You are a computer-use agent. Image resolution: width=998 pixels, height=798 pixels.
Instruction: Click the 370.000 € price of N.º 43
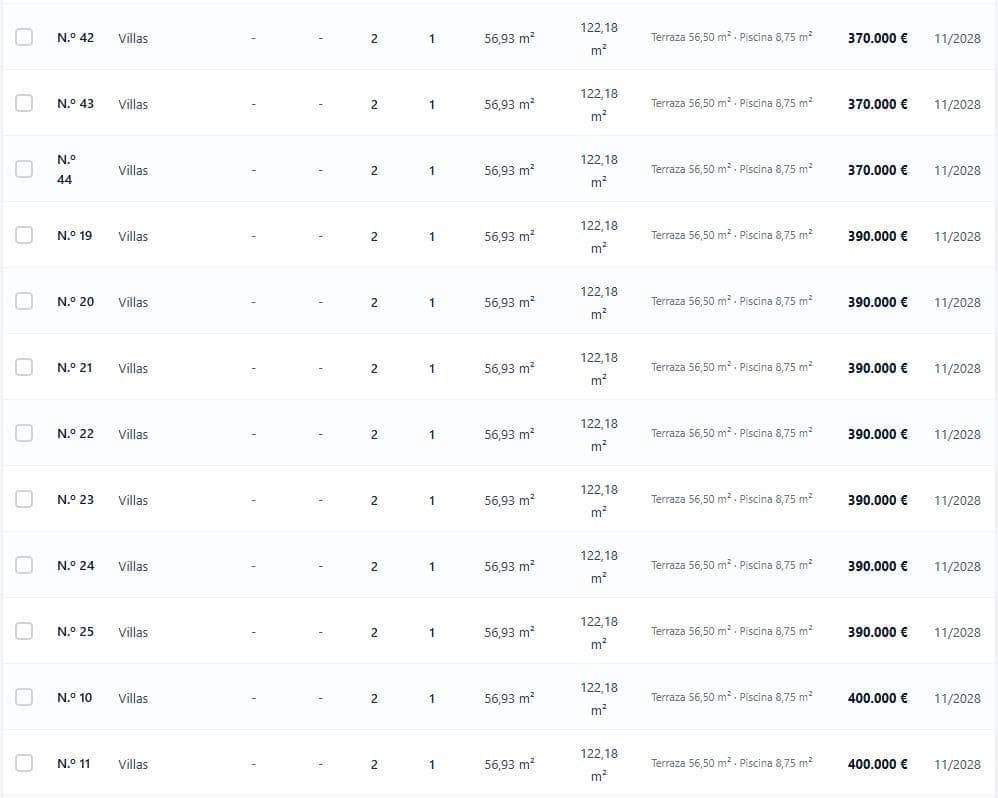[x=877, y=104]
